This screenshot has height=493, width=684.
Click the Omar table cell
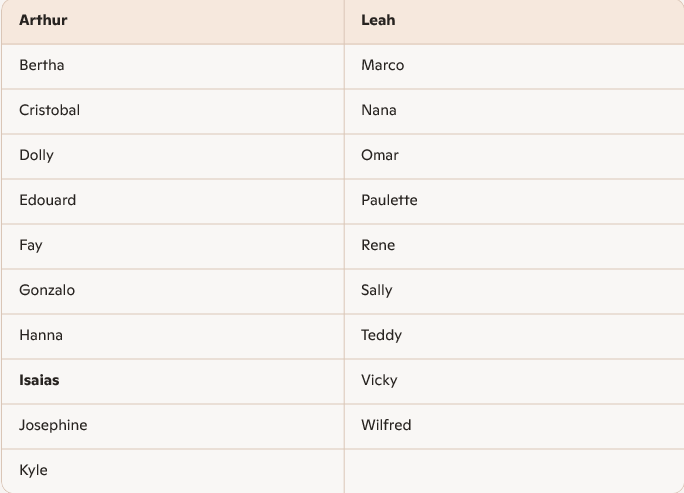point(380,155)
